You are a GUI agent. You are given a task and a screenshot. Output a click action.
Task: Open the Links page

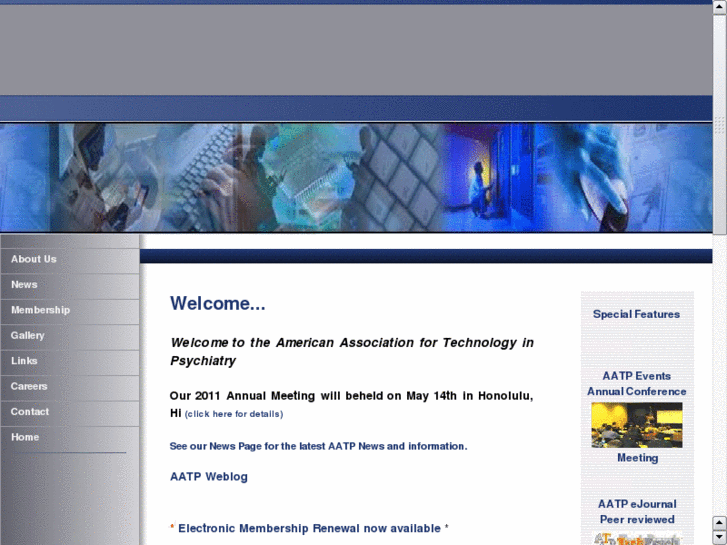pyautogui.click(x=70, y=362)
